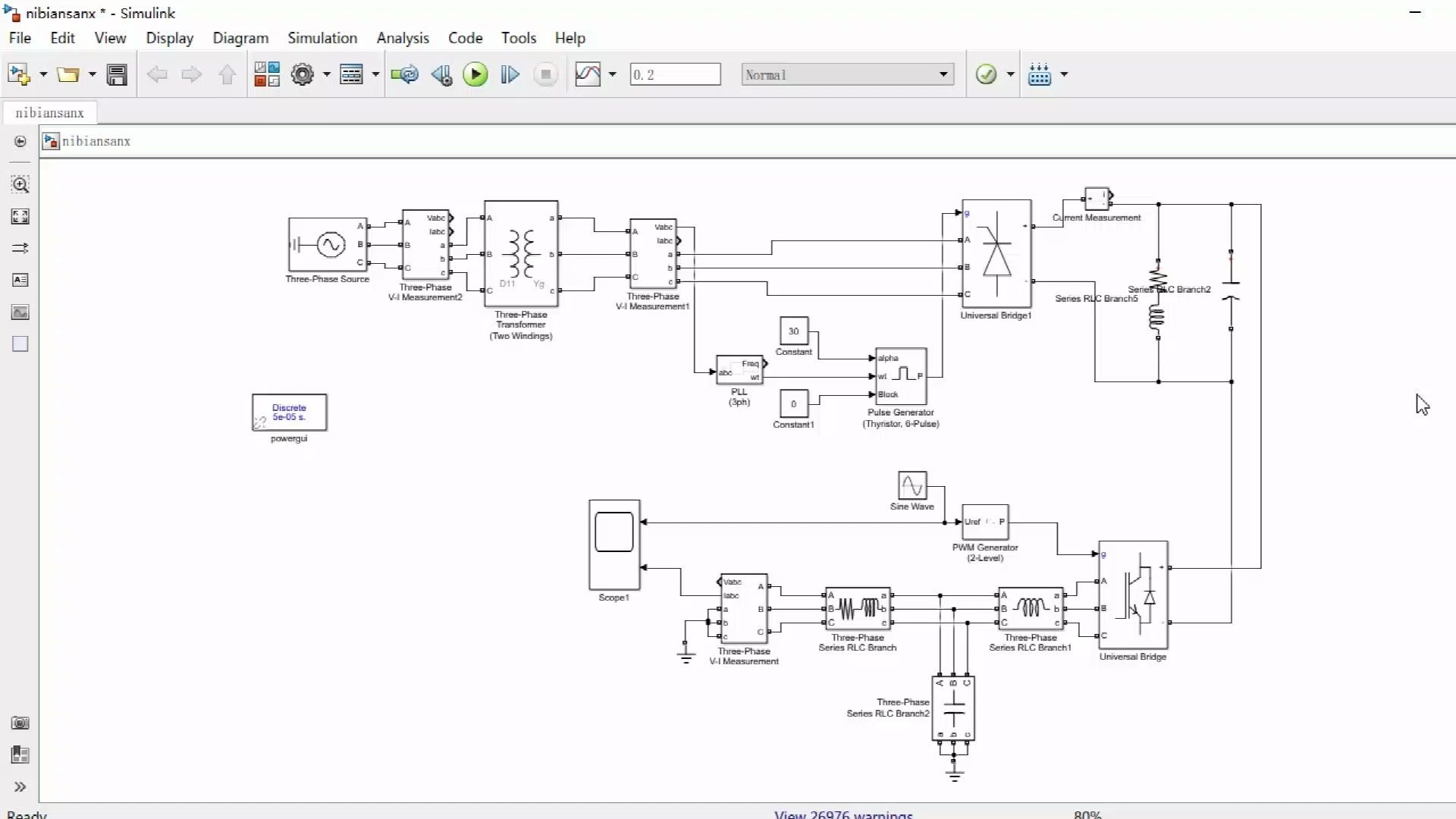Open the Simulation menu
The width and height of the screenshot is (1456, 819).
[x=322, y=38]
